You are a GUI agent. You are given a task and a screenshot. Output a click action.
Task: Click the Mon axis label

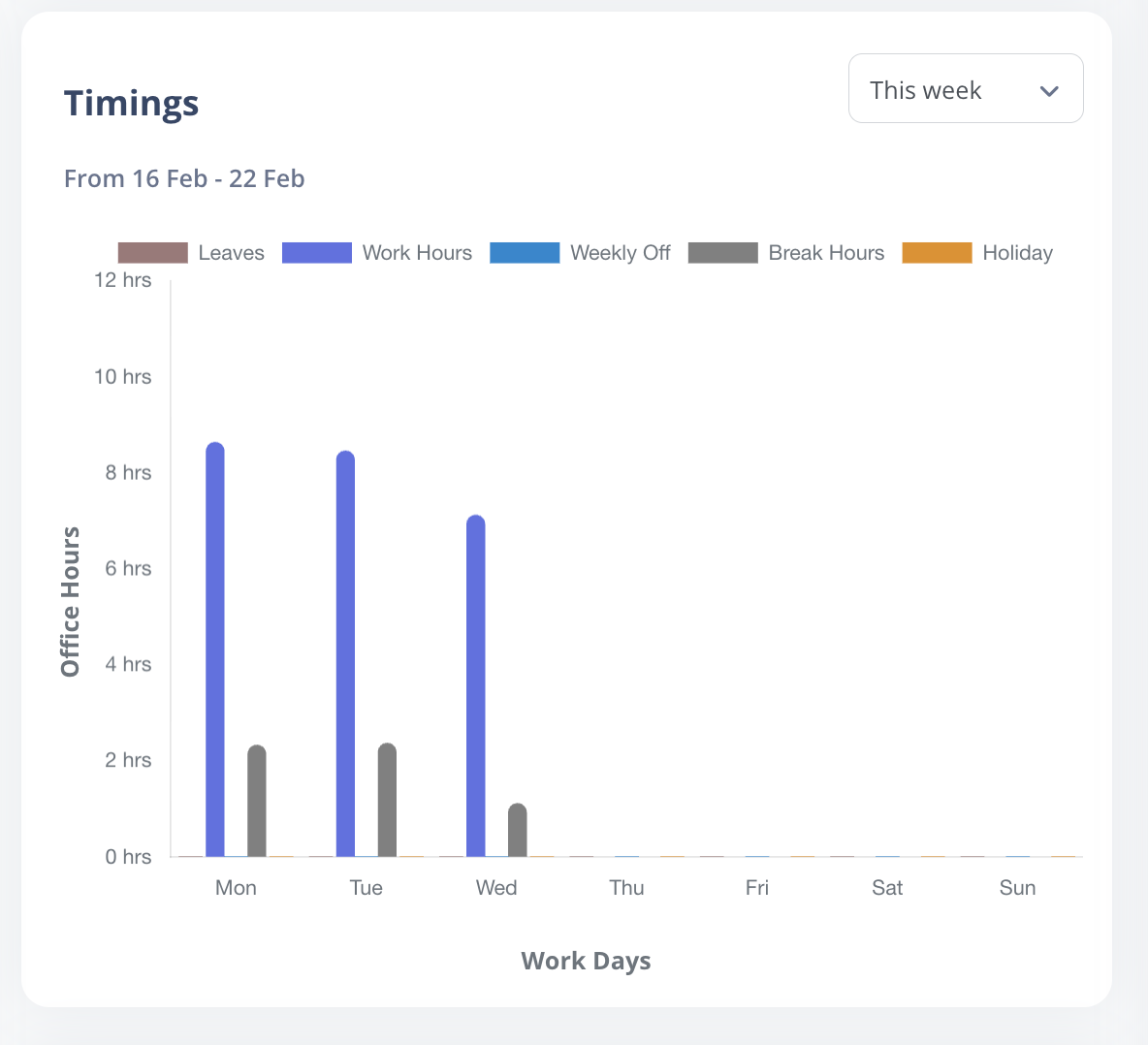coord(236,888)
